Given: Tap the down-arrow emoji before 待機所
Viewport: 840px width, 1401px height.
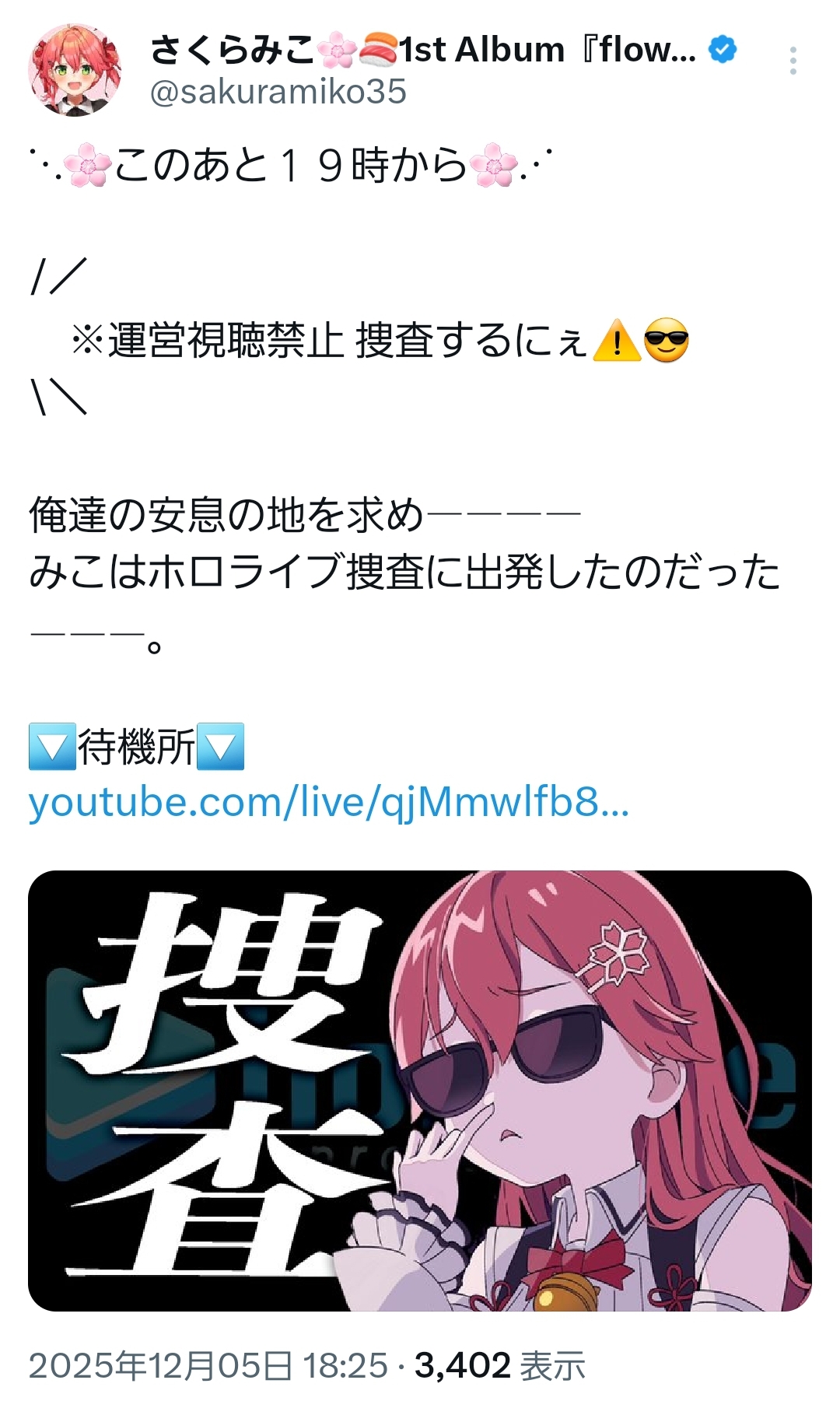Looking at the screenshot, I should [x=52, y=746].
